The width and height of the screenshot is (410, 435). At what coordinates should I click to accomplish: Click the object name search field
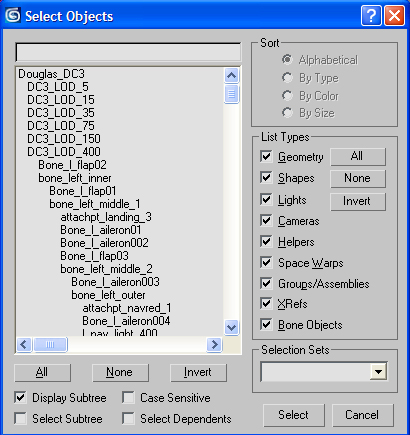pyautogui.click(x=128, y=52)
